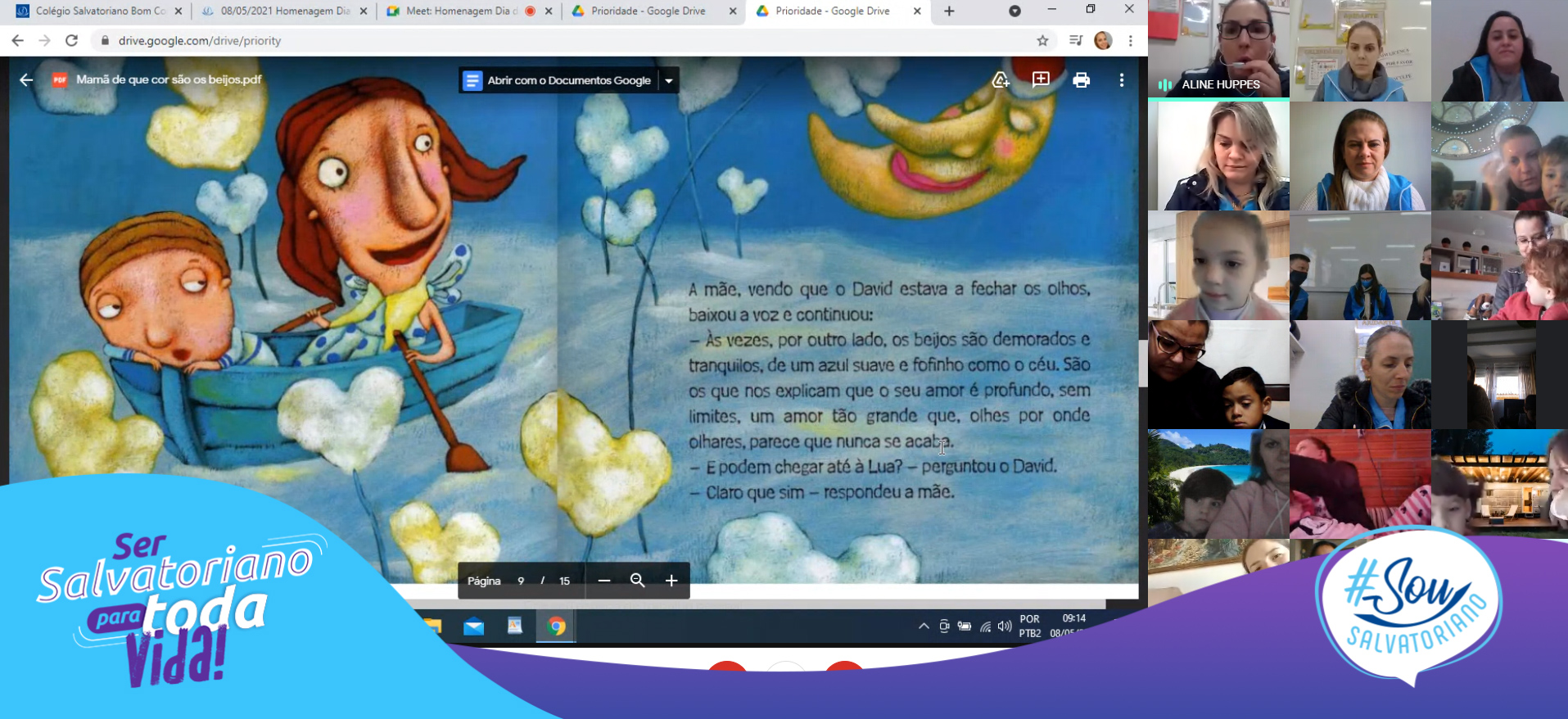
Task: Click the Meet tab's red recording indicator
Action: coord(531,11)
